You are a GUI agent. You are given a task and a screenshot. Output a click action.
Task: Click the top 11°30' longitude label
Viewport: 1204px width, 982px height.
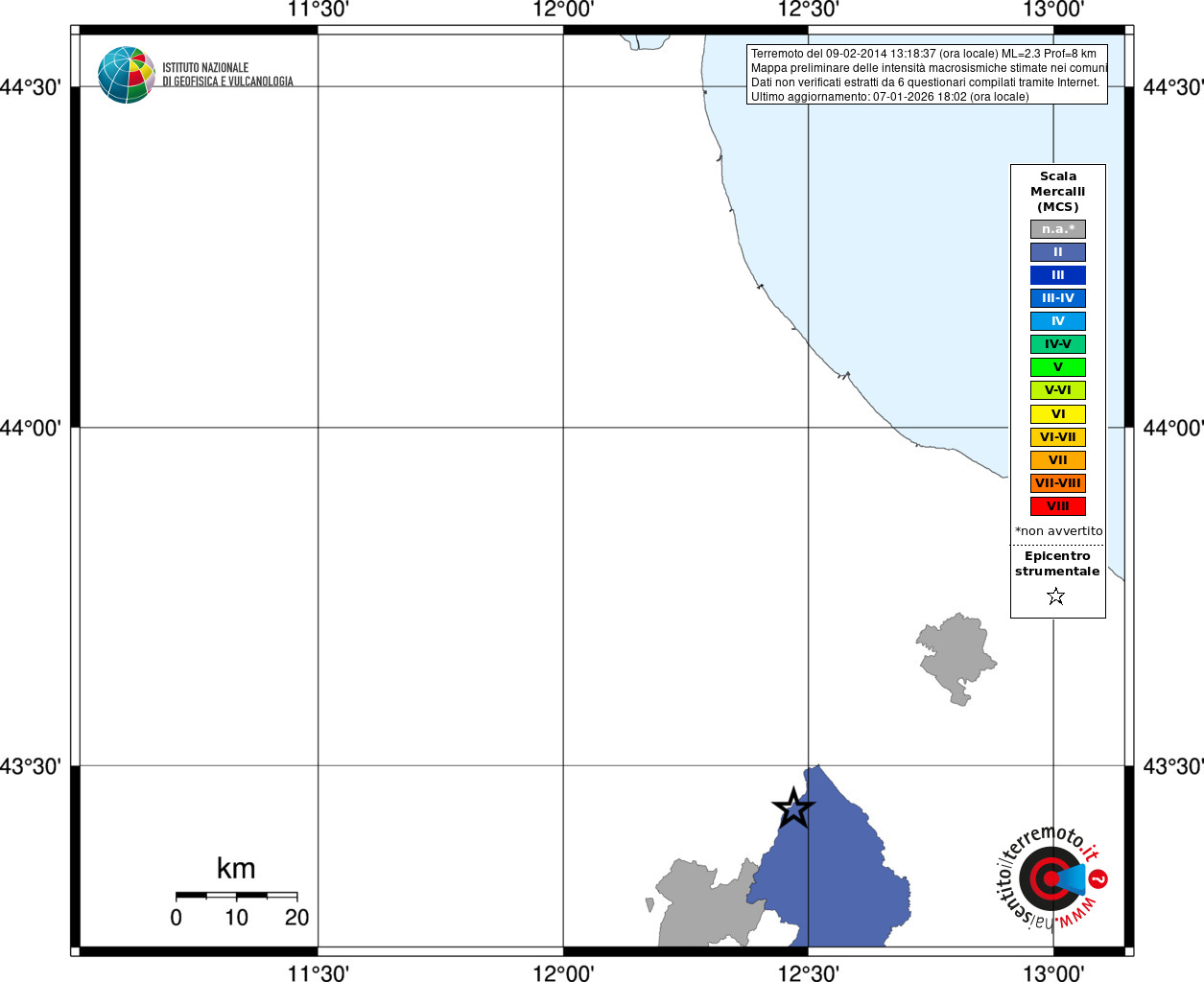coord(318,10)
